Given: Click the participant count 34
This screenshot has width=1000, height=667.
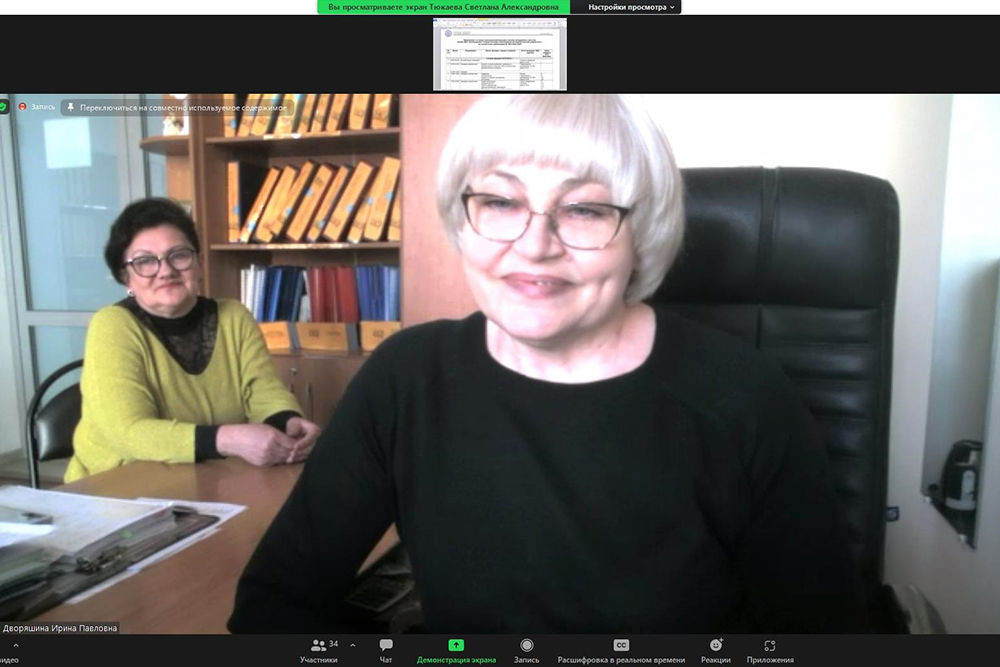Looking at the screenshot, I should [x=334, y=643].
